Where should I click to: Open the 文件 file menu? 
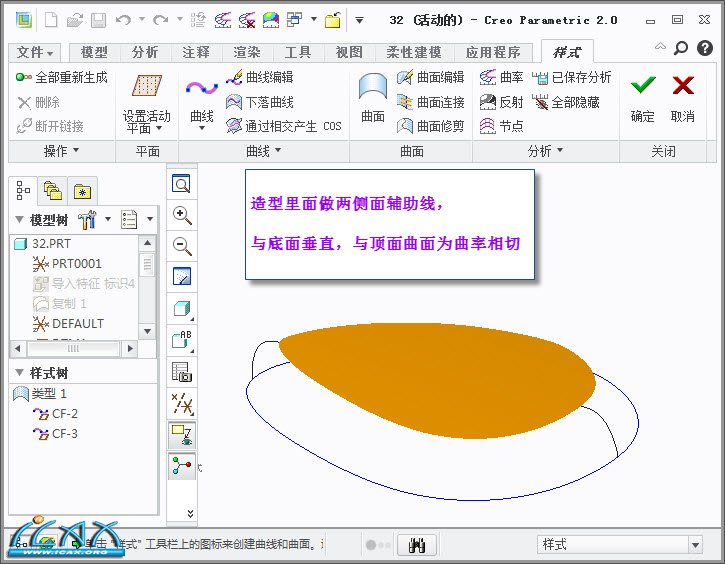coord(36,53)
